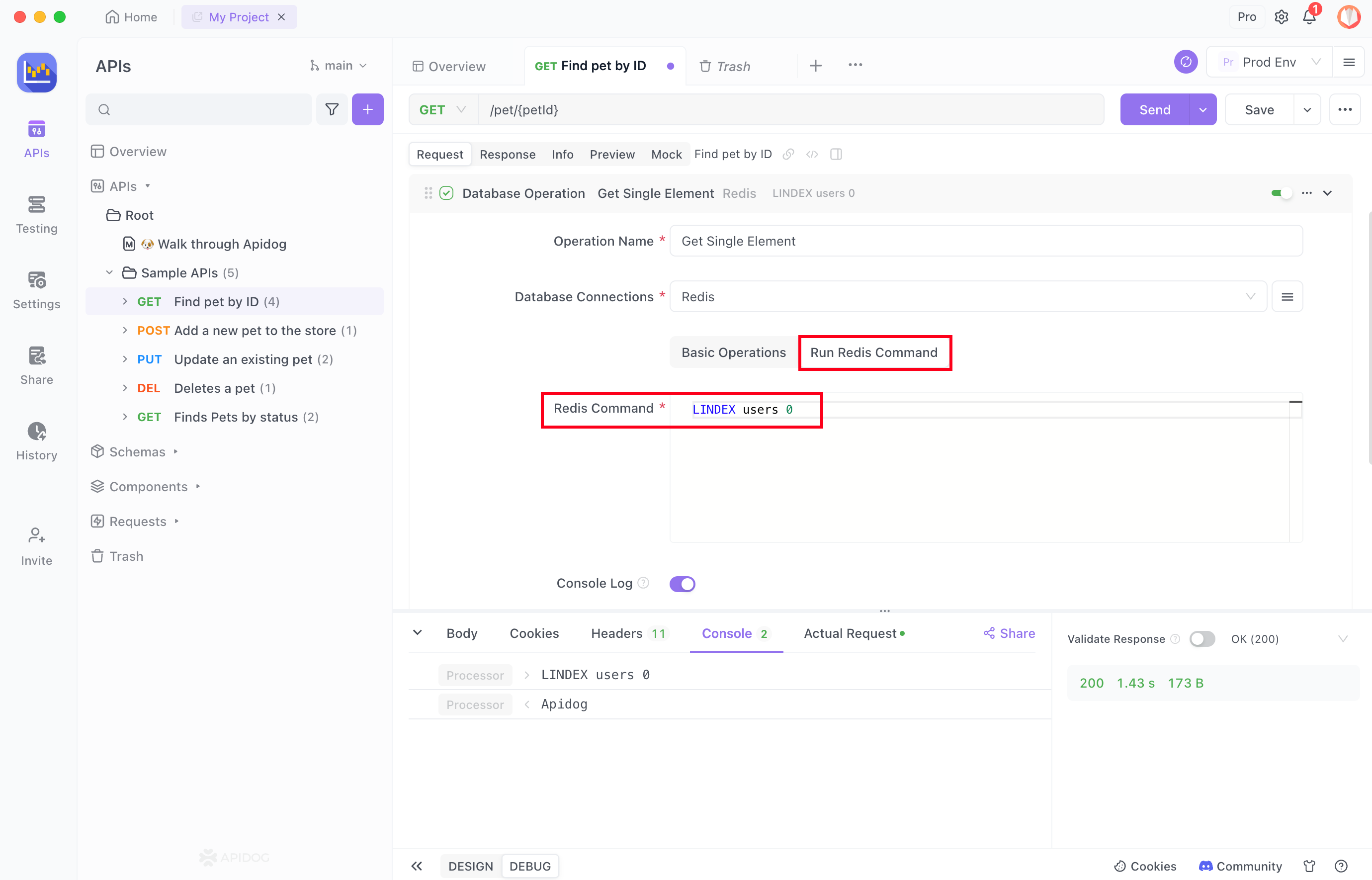1372x880 pixels.
Task: Click the purple plus to create a new API
Action: pos(367,109)
